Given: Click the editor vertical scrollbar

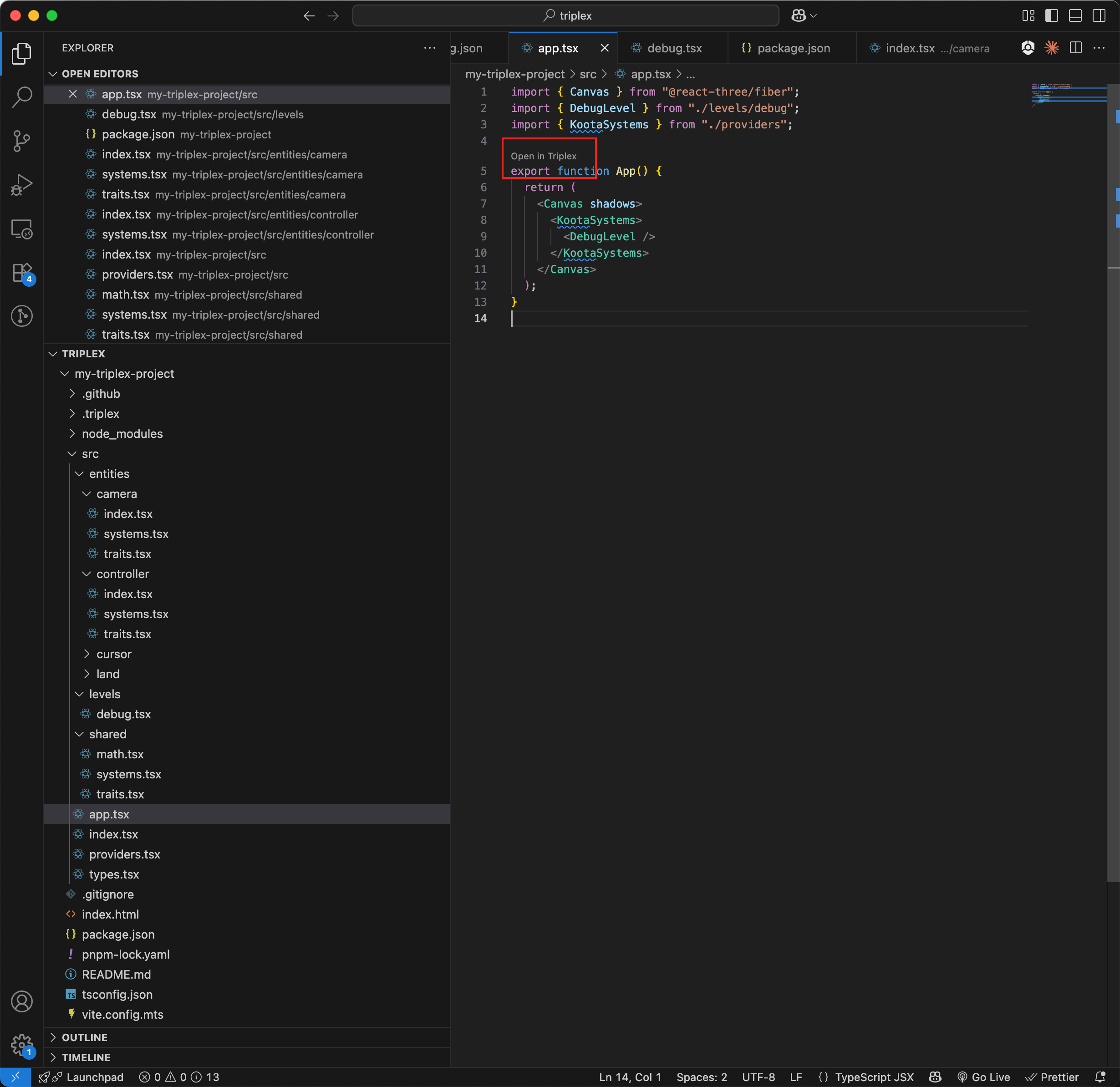Looking at the screenshot, I should pos(1113,483).
